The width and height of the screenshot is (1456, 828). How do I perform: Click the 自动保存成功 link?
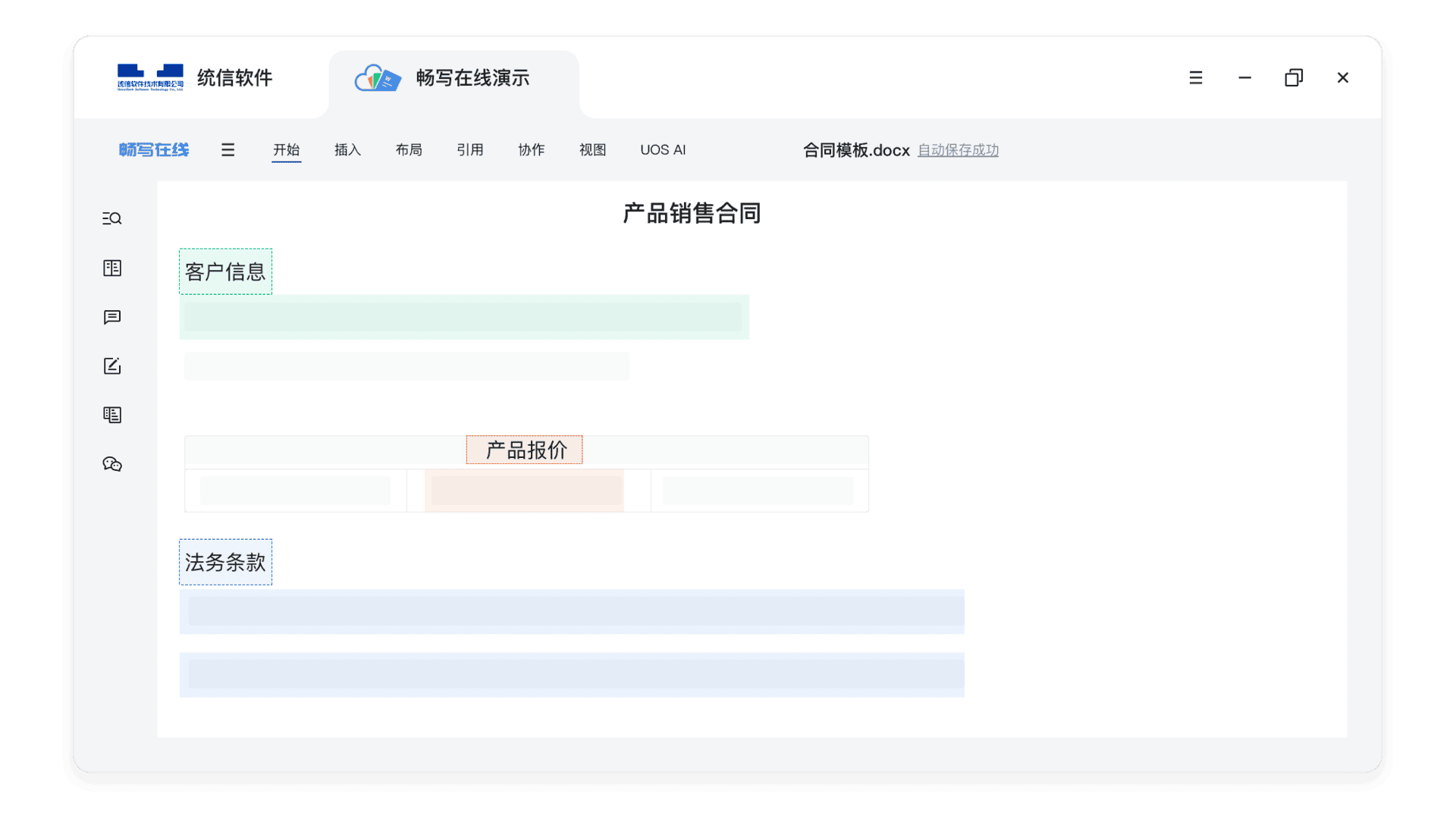[x=958, y=150]
